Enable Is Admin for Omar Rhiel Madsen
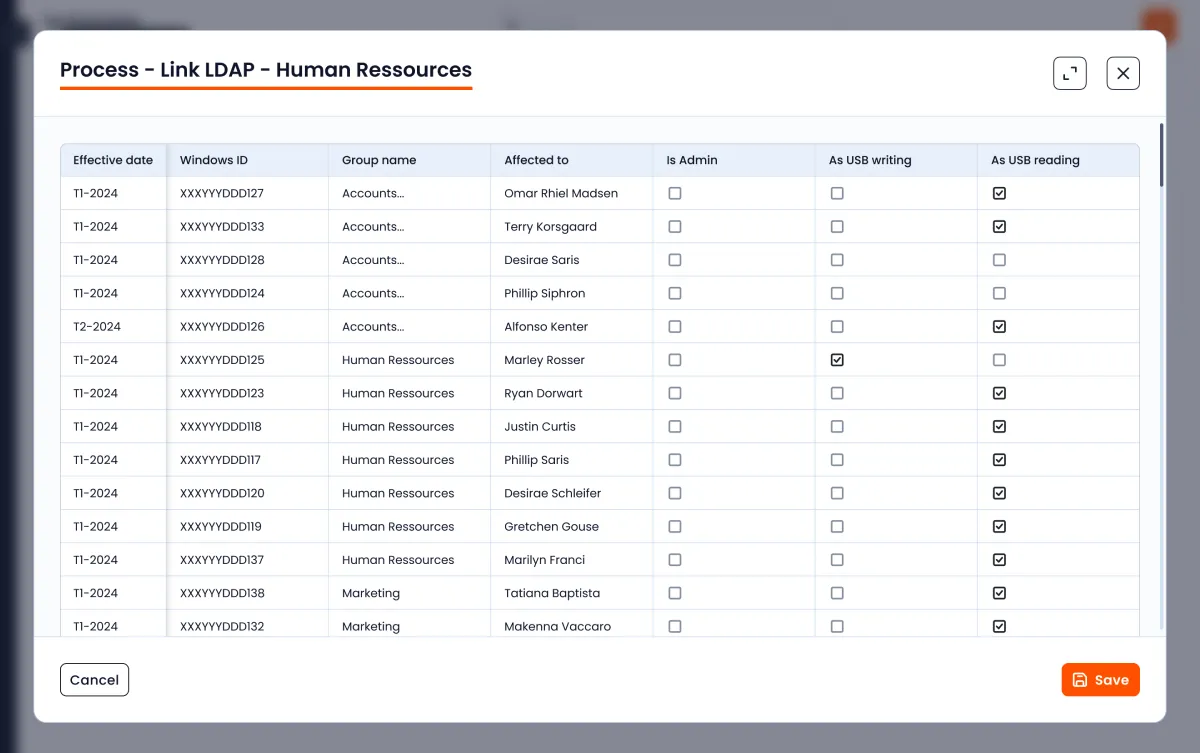Image resolution: width=1200 pixels, height=753 pixels. pyautogui.click(x=675, y=193)
